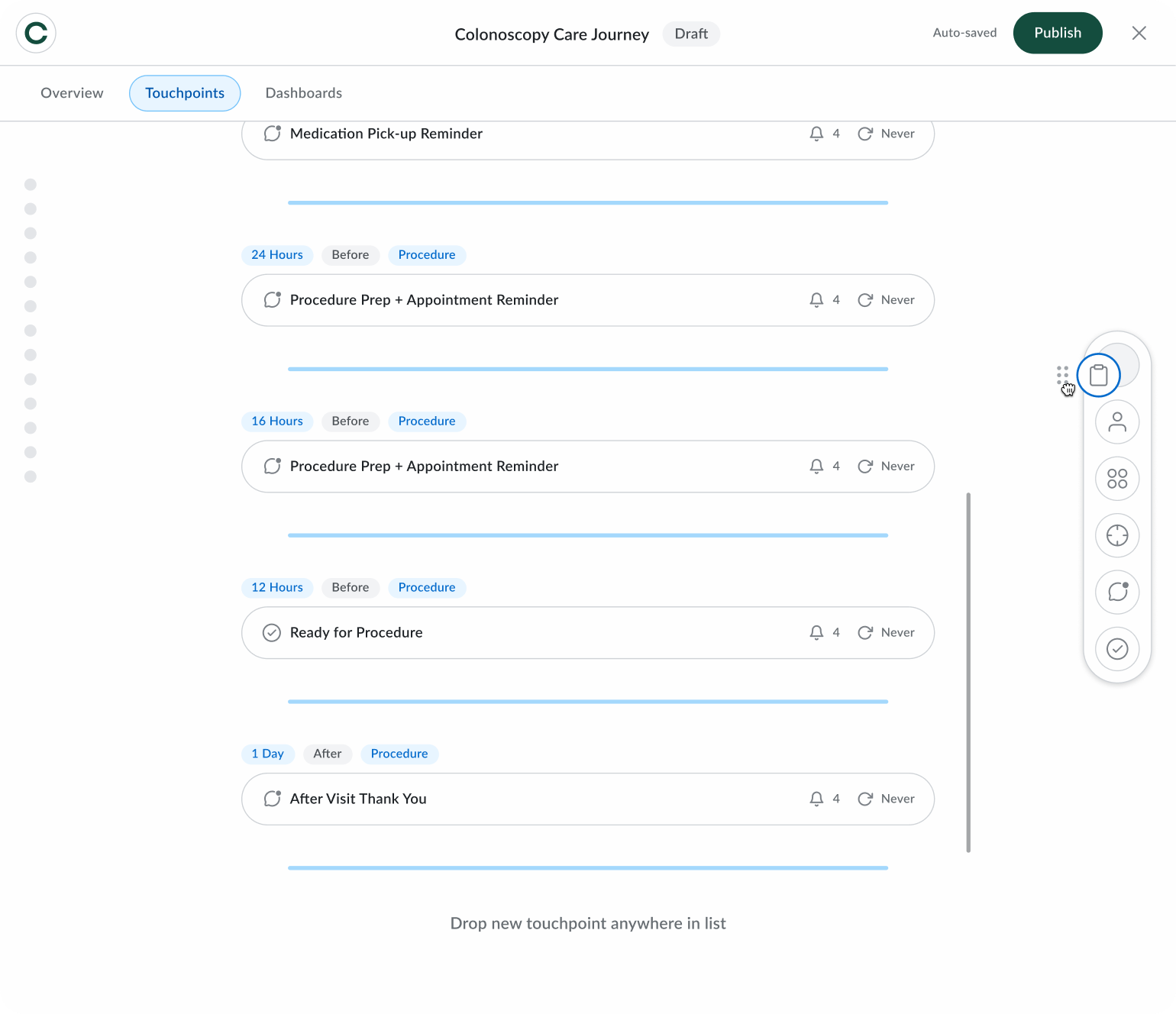Click Procedure tag in 24 Hours row
This screenshot has height=1014, width=1176.
click(x=427, y=255)
